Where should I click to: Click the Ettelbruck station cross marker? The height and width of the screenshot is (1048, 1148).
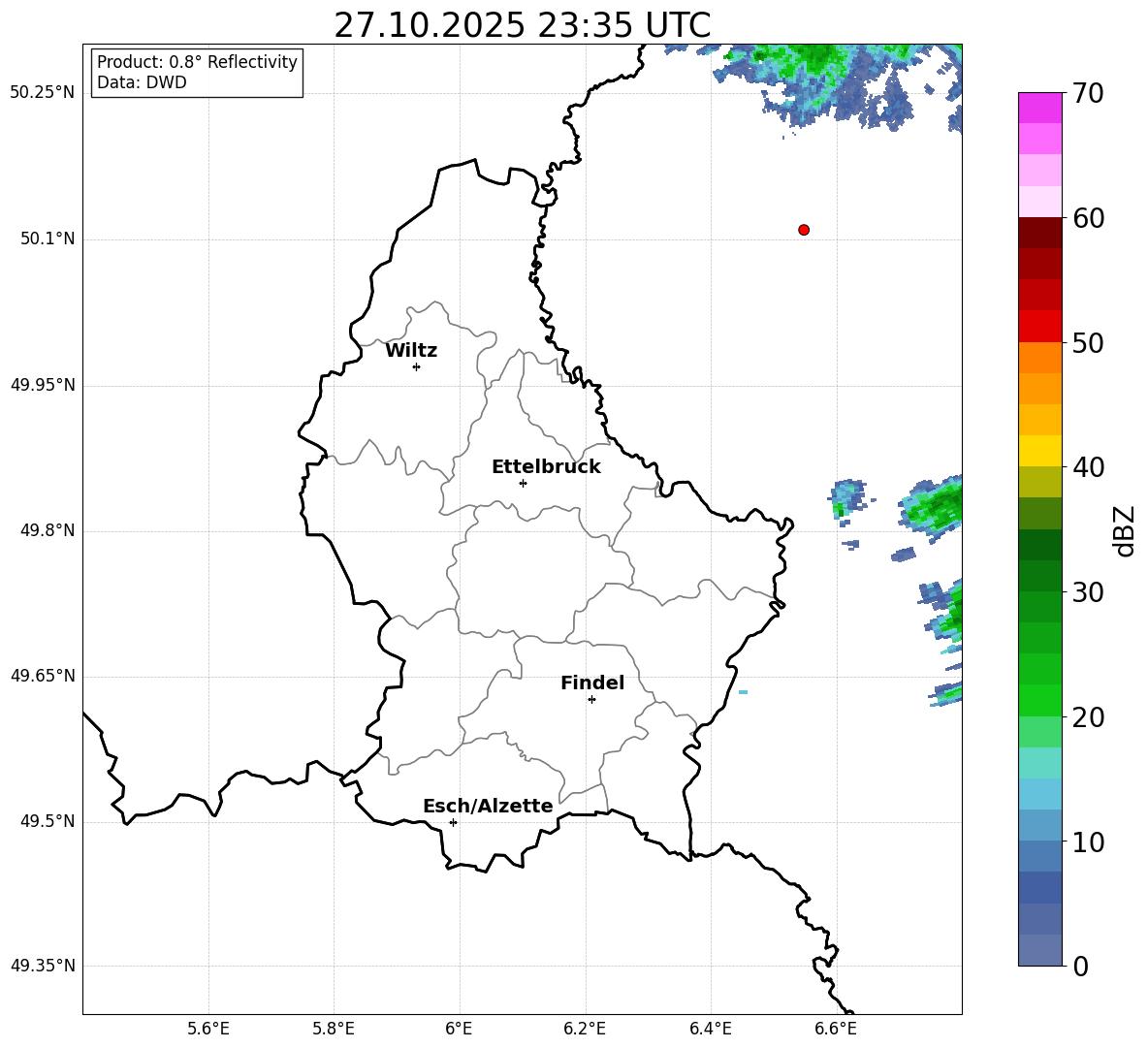523,483
